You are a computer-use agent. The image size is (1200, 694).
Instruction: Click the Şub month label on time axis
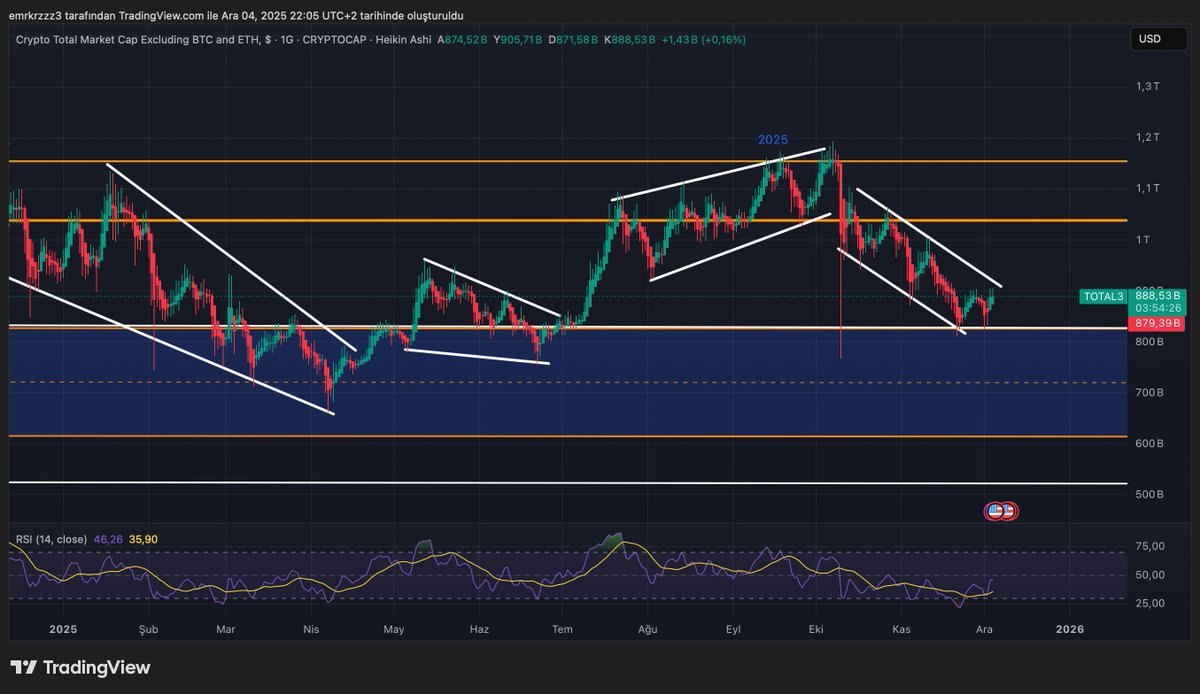(x=147, y=629)
